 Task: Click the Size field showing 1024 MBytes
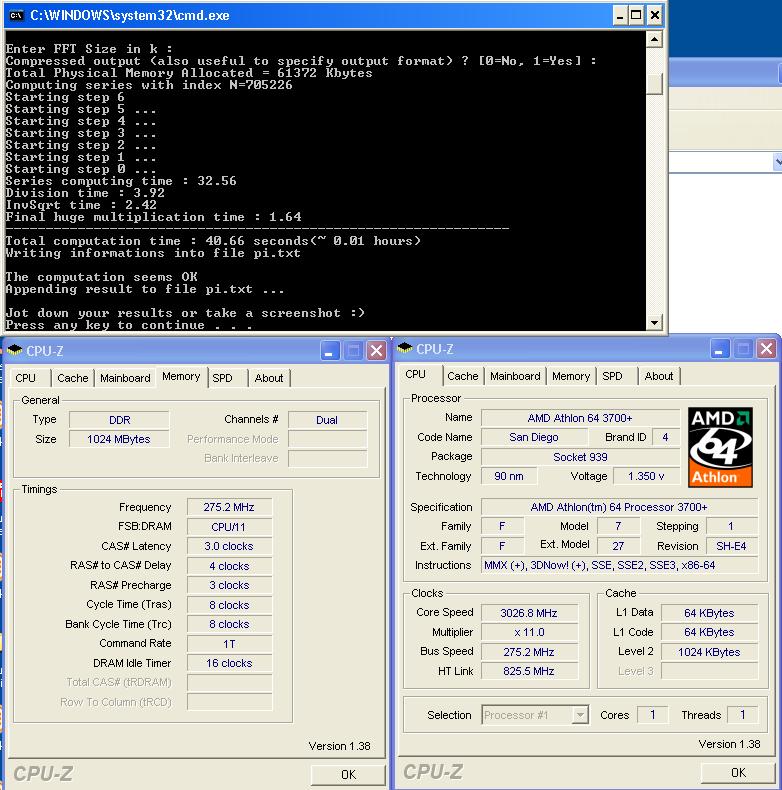(x=119, y=439)
